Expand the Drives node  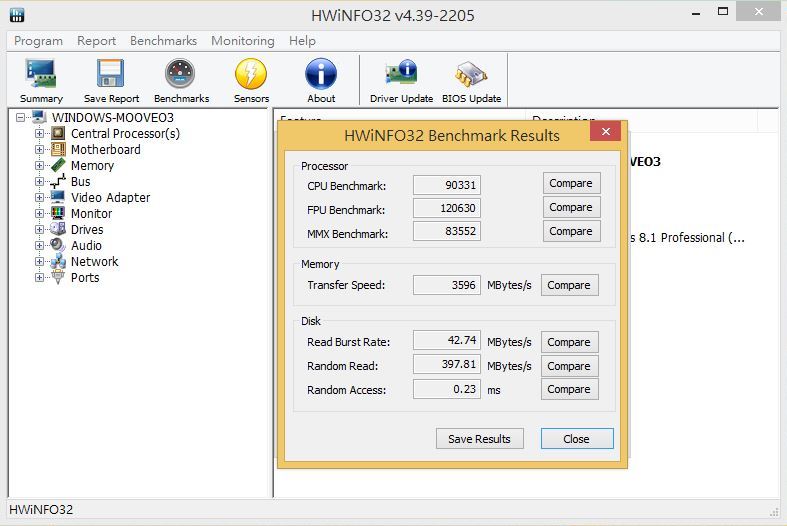[x=39, y=229]
